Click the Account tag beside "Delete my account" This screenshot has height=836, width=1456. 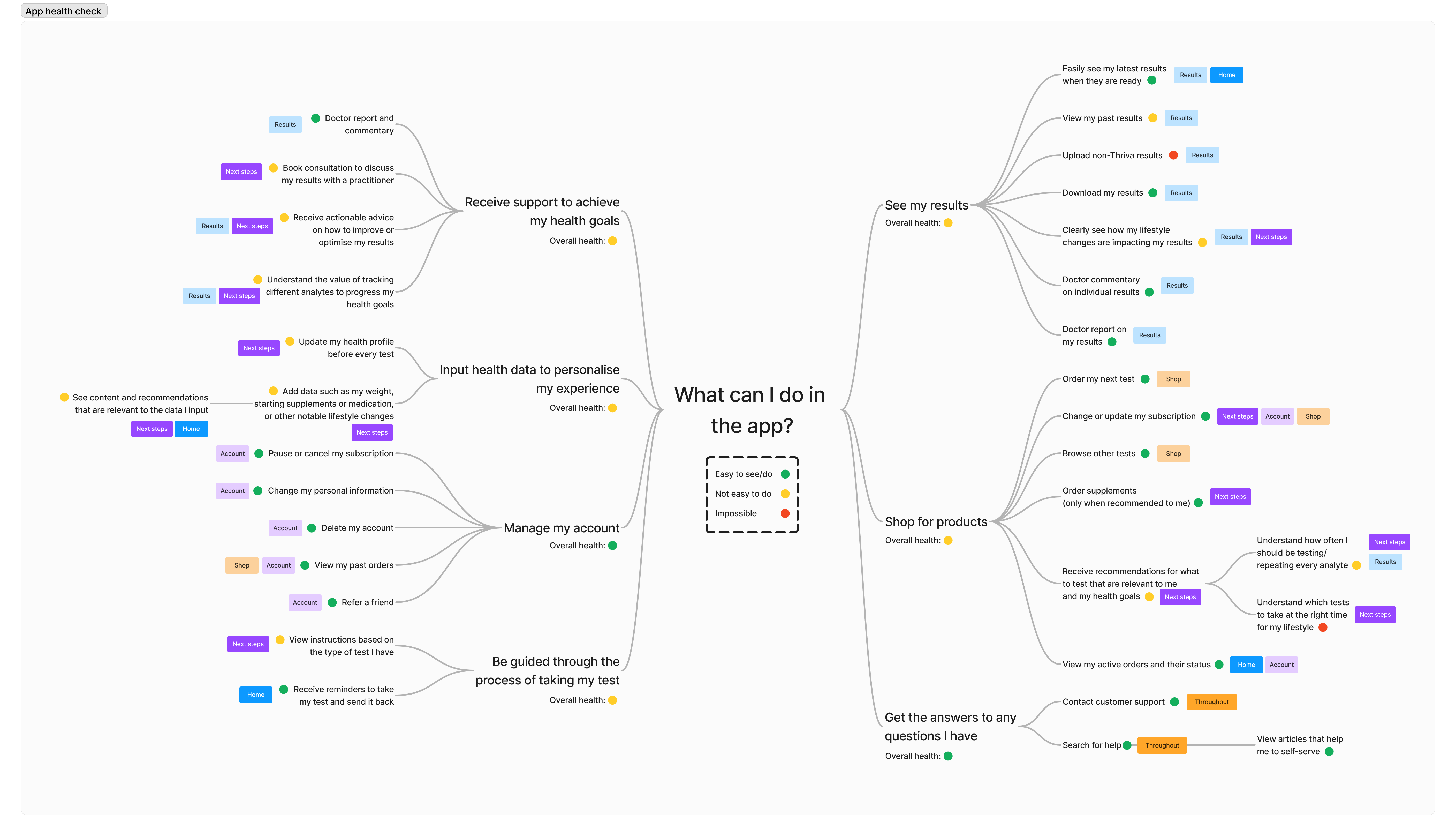point(285,528)
